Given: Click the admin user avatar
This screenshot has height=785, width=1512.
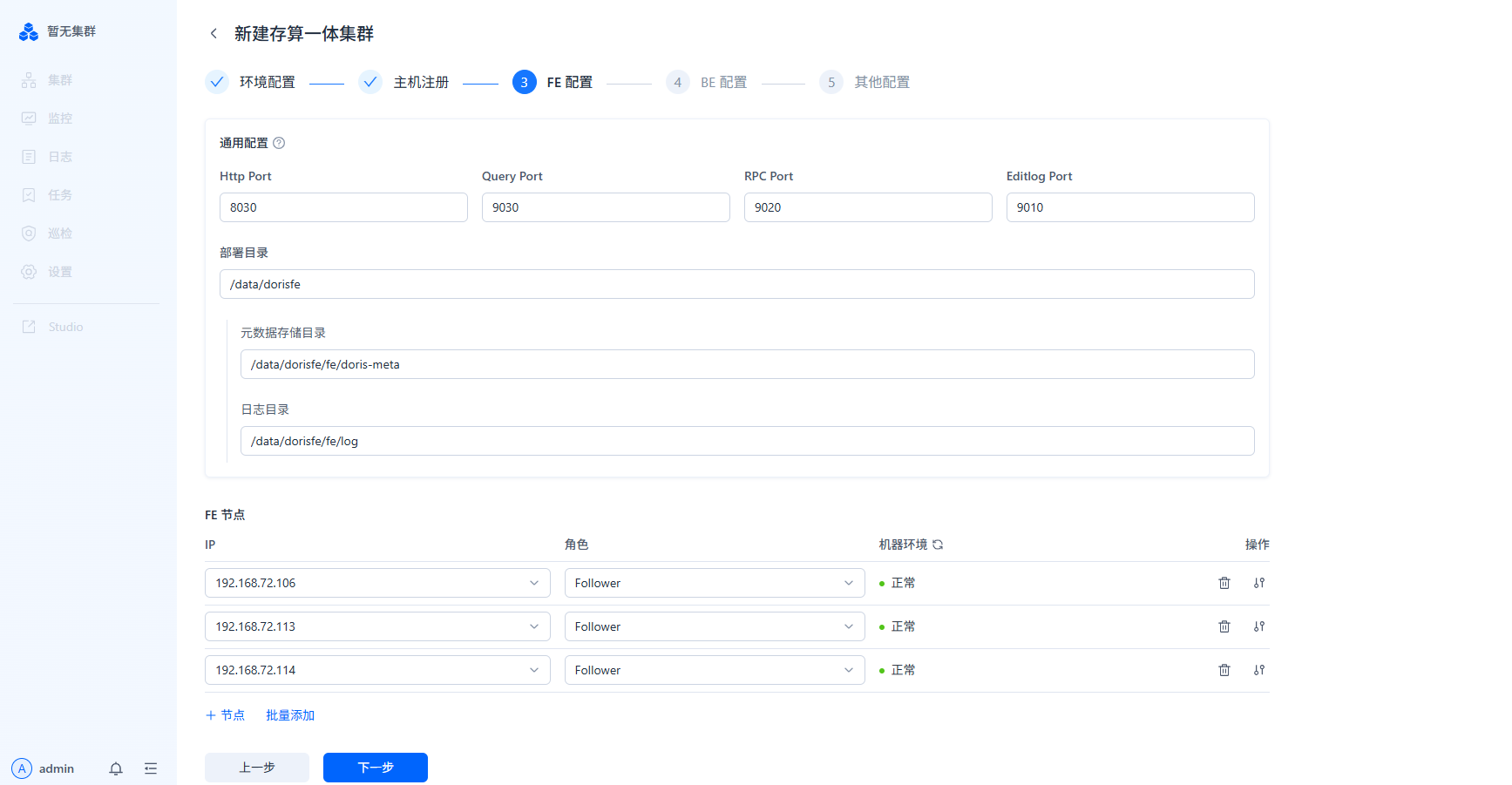Looking at the screenshot, I should click(x=22, y=768).
